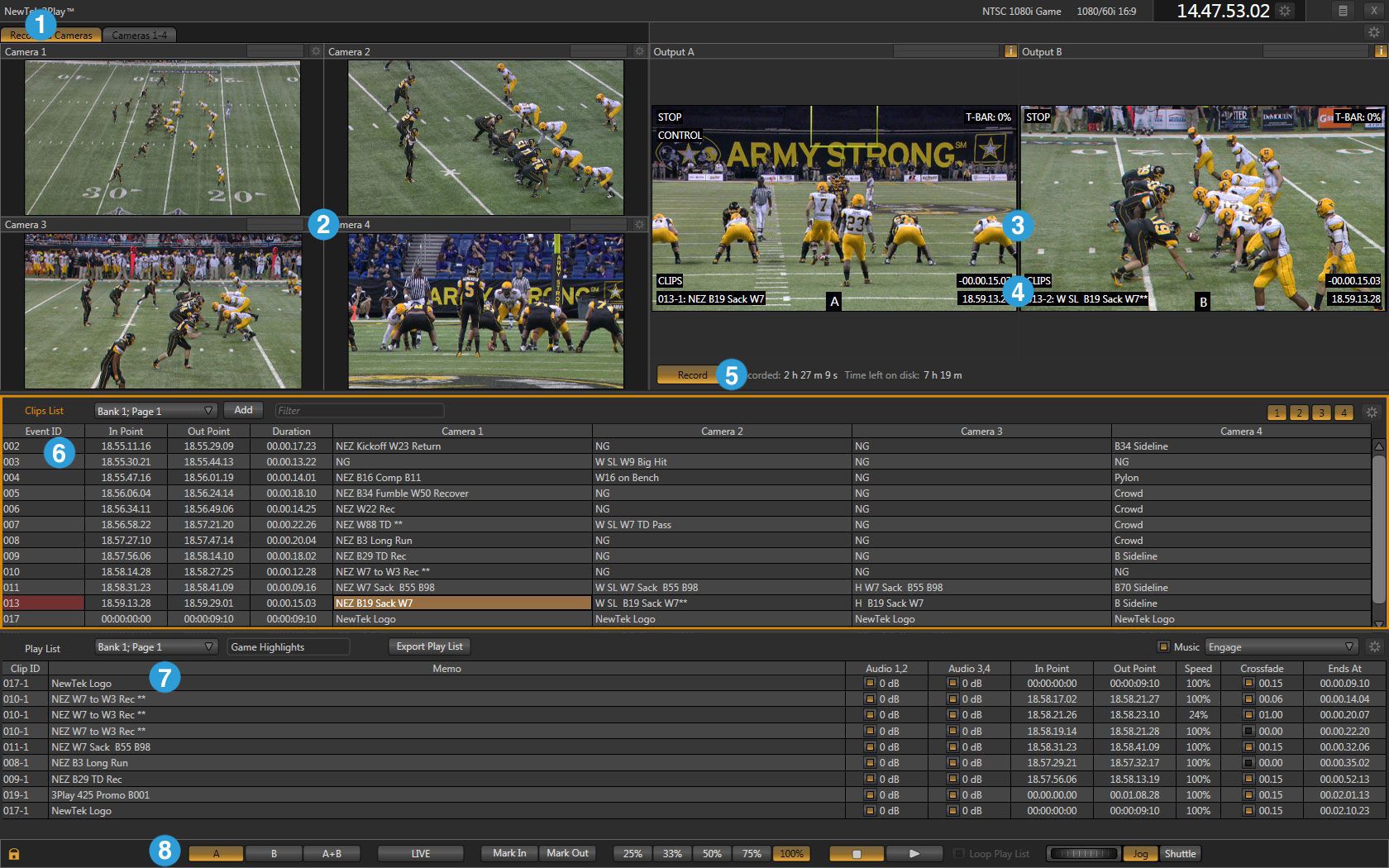Select clips page 4 button
Image resolution: width=1389 pixels, height=868 pixels.
click(x=1344, y=413)
